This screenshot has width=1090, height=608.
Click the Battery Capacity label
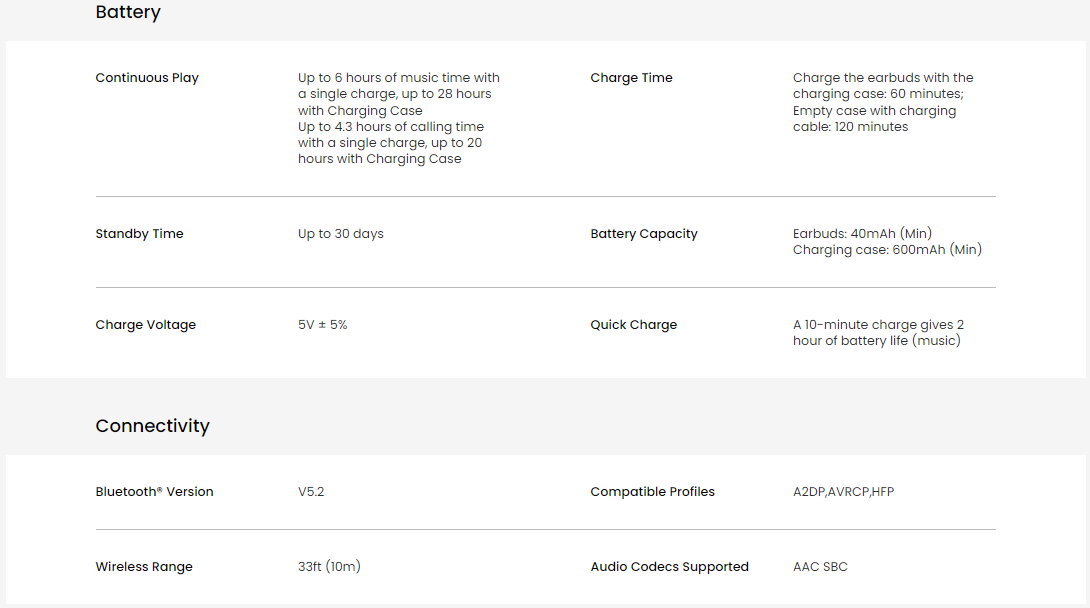point(644,234)
